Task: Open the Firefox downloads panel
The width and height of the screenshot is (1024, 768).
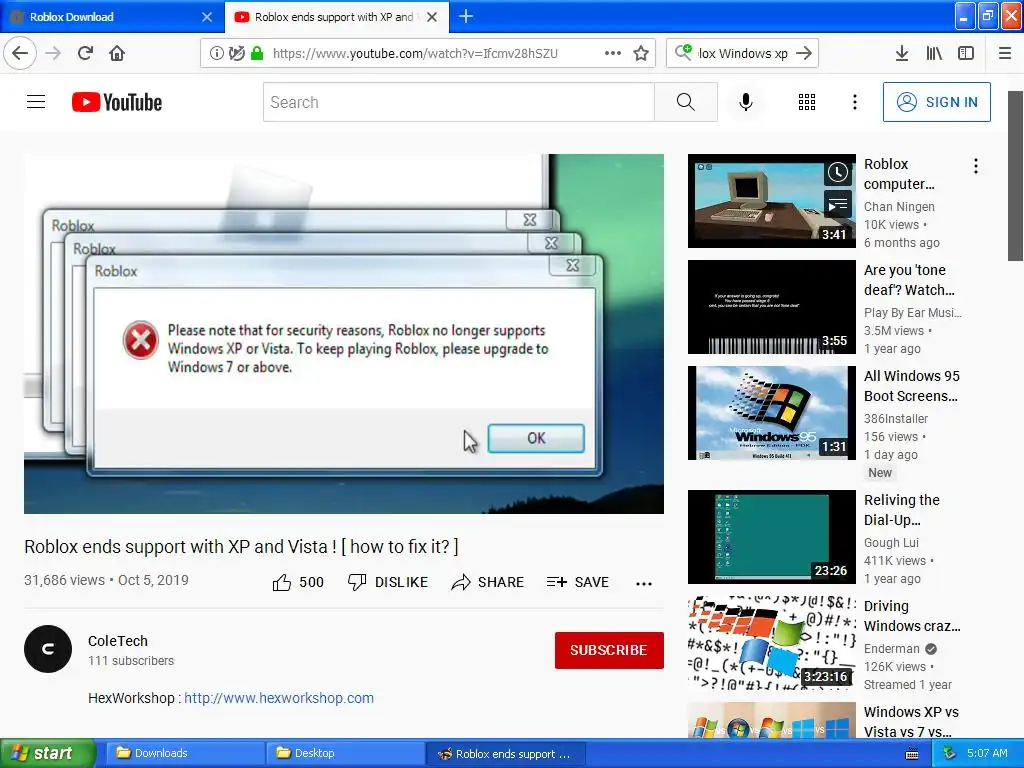Action: (902, 54)
